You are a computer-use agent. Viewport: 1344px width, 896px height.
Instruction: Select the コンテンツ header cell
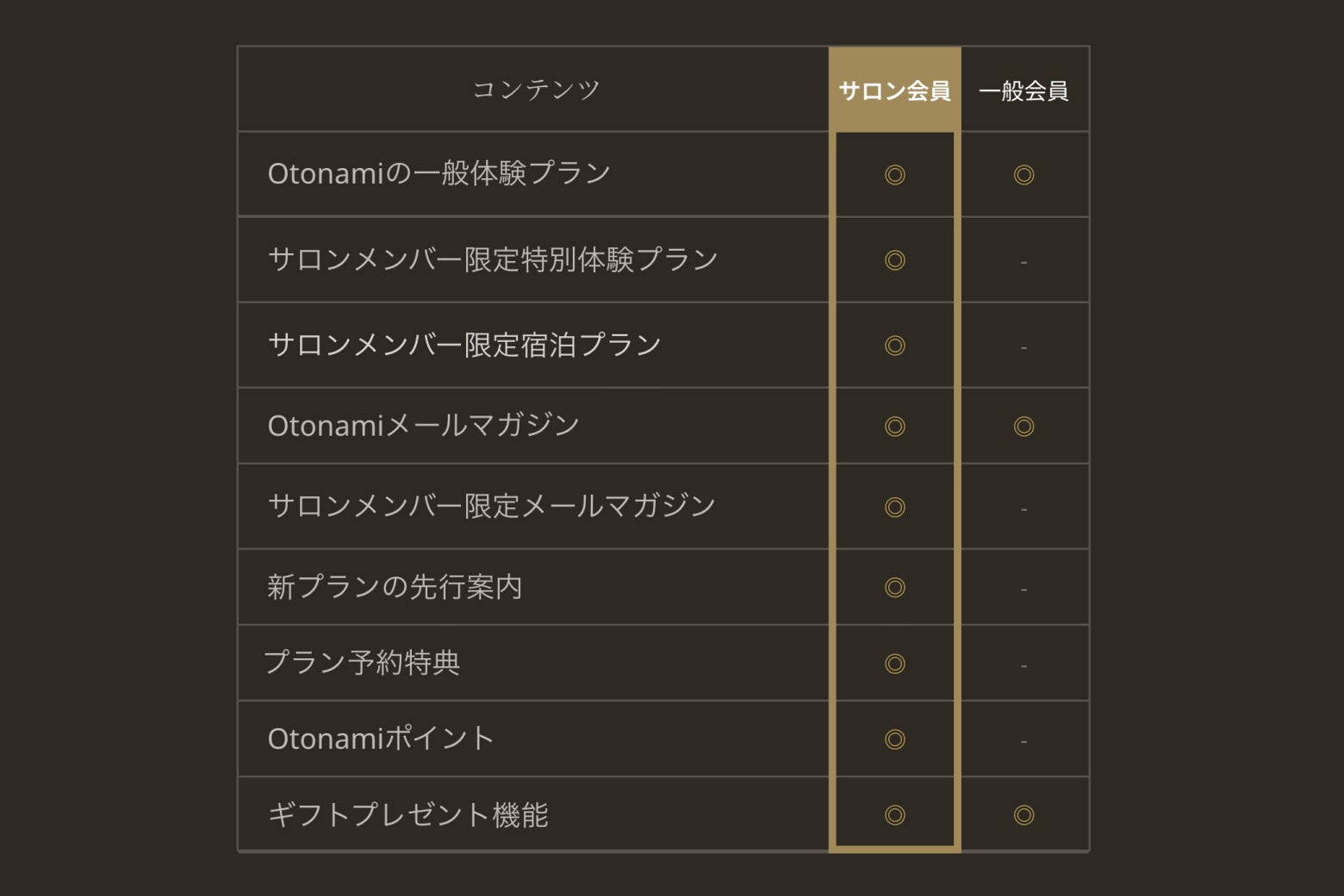tap(535, 90)
